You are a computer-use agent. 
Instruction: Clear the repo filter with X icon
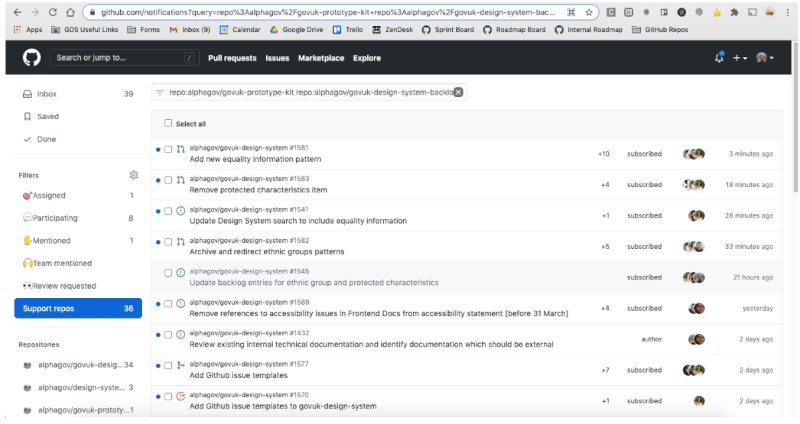(458, 93)
